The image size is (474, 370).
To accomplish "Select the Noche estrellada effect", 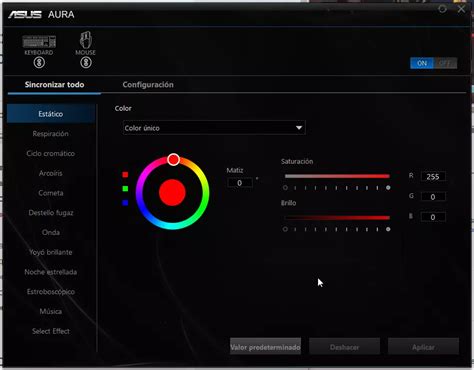I will (x=51, y=272).
